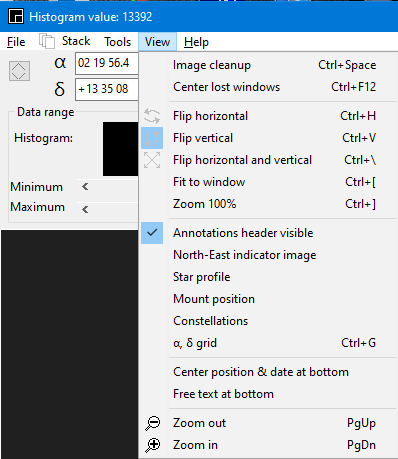398x459 pixels.
Task: Click the Zoom in magnifier icon
Action: [153, 445]
